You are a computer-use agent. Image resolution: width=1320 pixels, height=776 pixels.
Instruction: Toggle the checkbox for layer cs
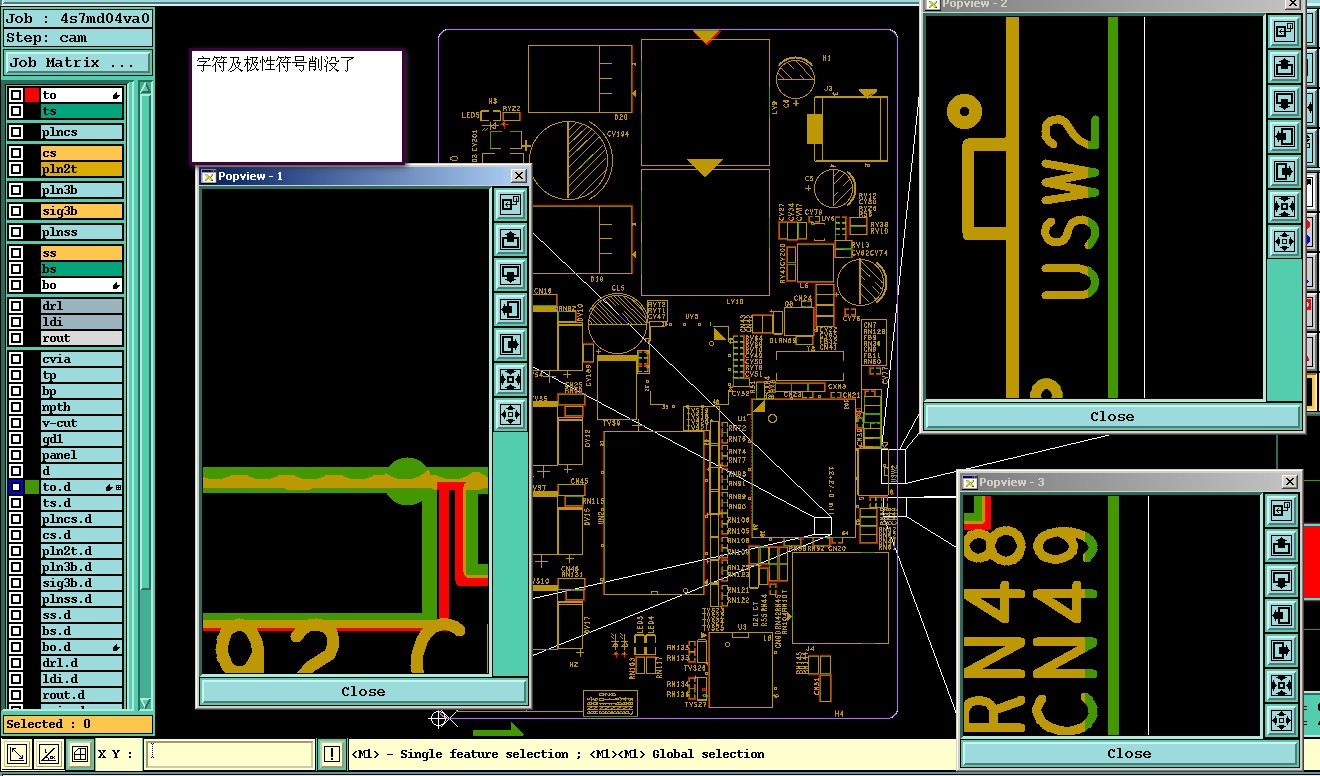(16, 153)
